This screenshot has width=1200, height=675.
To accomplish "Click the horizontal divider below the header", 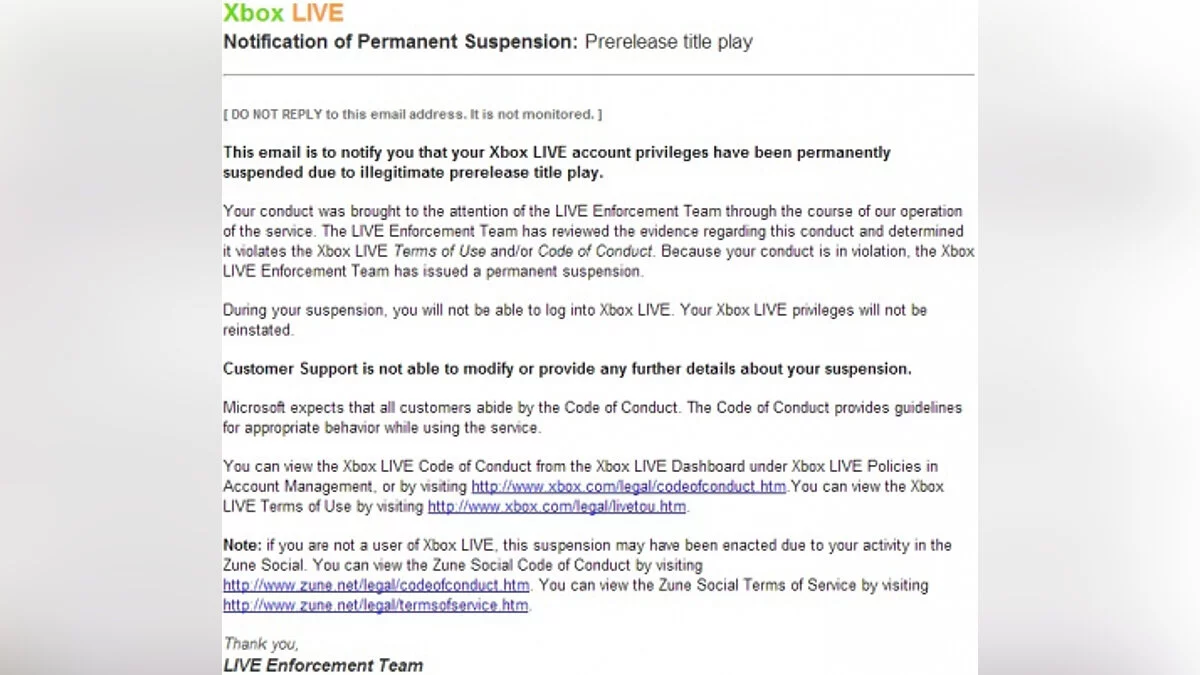I will pyautogui.click(x=598, y=74).
